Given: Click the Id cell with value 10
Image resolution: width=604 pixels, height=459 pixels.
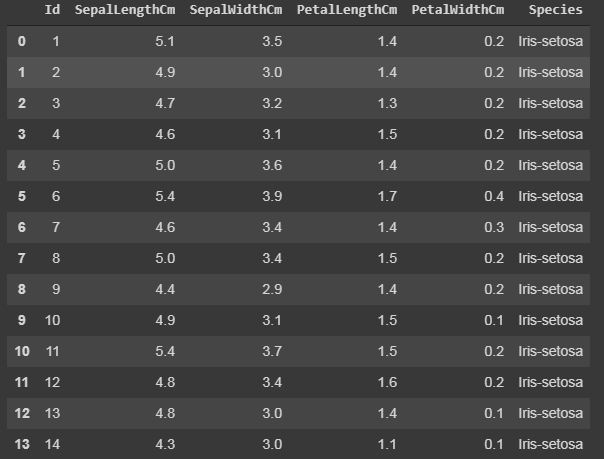Looking at the screenshot, I should coord(52,320).
